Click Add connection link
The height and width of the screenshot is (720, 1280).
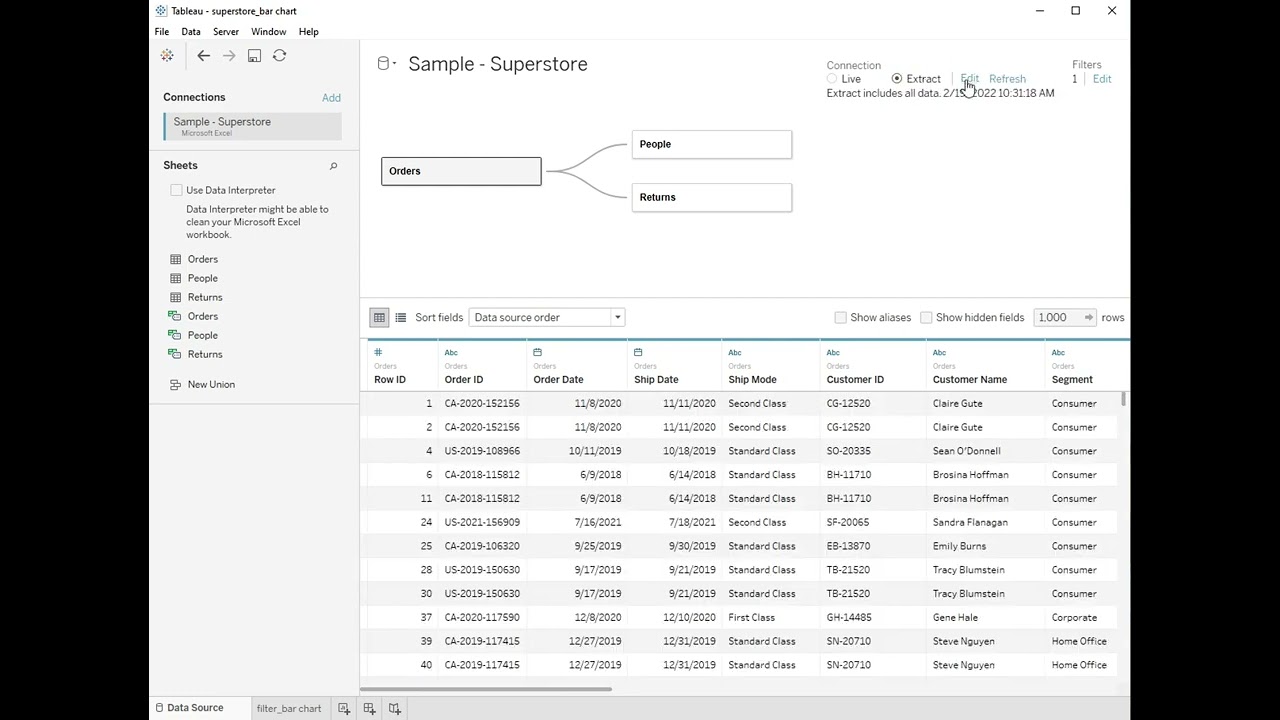point(331,98)
